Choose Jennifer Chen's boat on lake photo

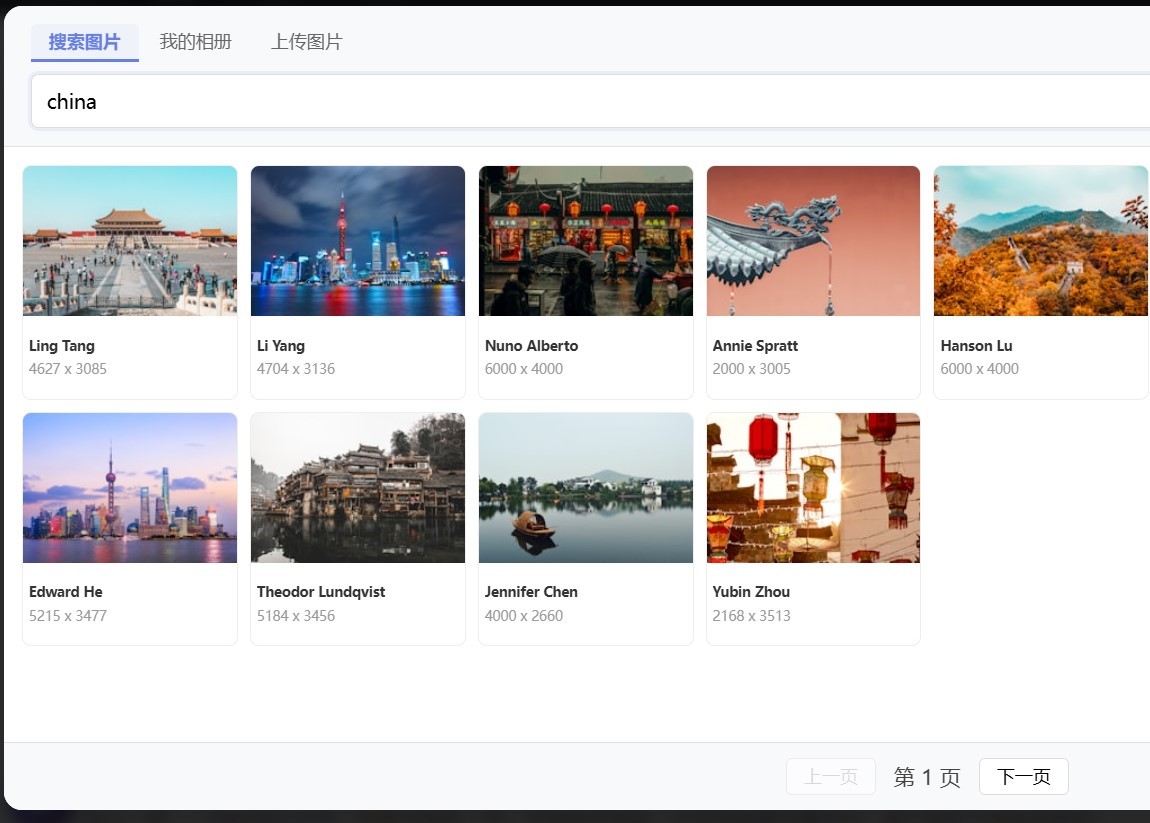point(585,488)
